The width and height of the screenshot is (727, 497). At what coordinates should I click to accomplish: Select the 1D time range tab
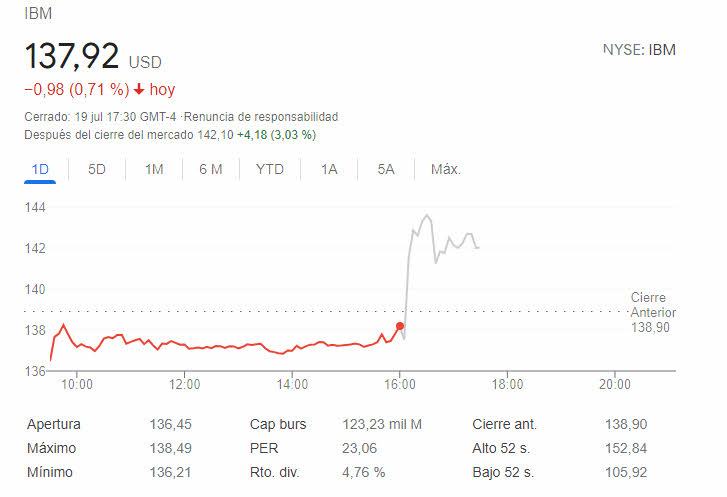point(41,169)
